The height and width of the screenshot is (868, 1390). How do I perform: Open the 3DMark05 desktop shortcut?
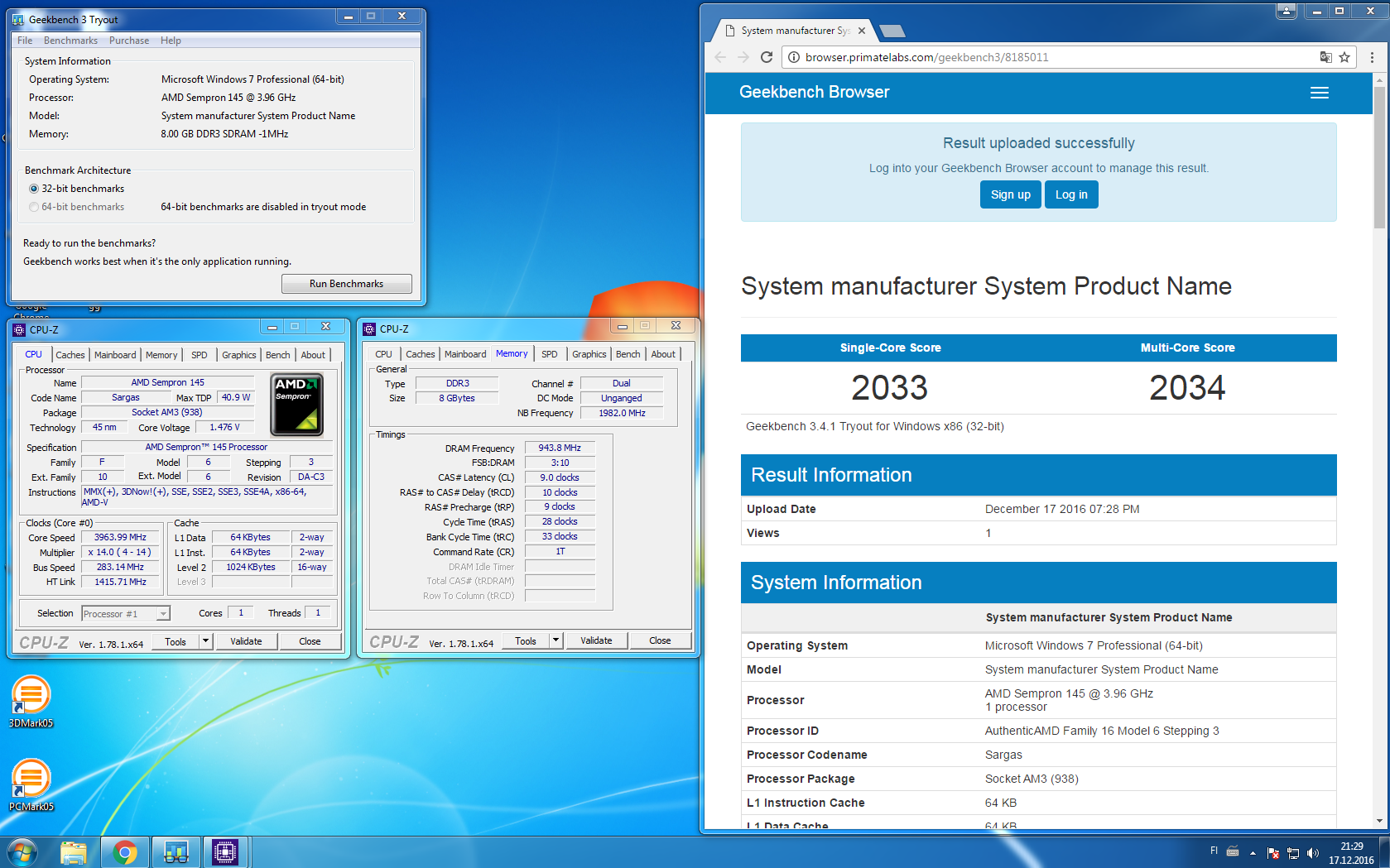31,702
